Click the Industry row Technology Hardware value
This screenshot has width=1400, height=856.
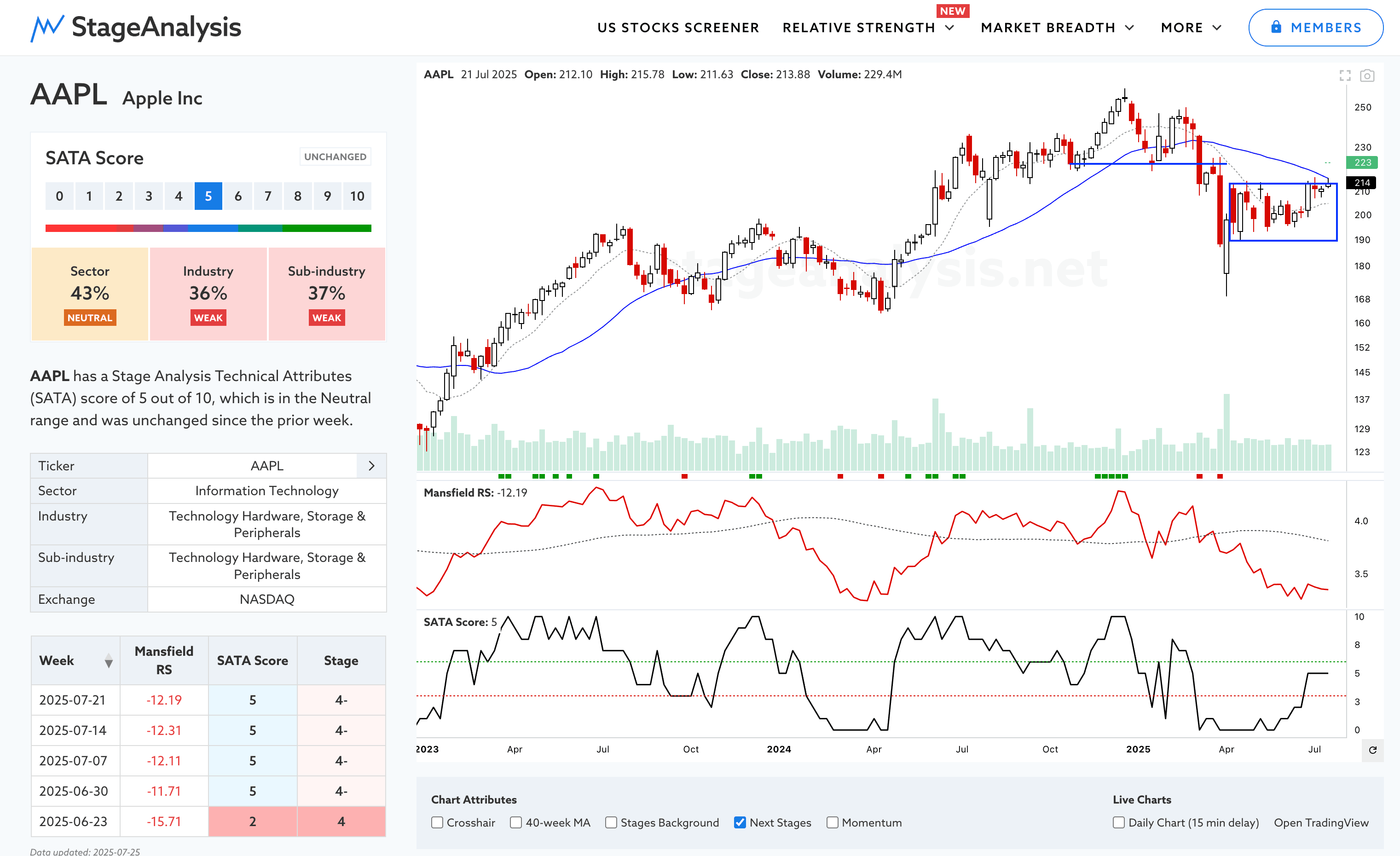[x=267, y=524]
